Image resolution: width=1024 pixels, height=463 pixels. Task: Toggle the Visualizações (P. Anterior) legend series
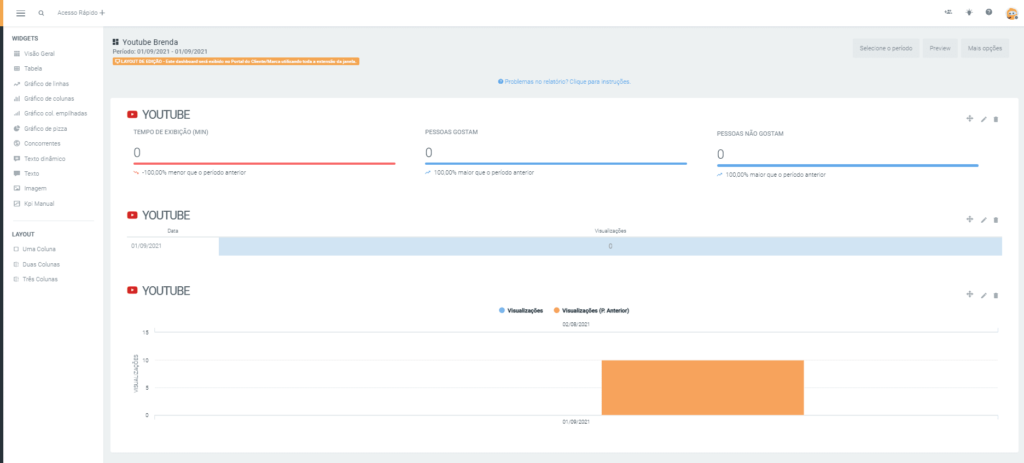tap(591, 311)
